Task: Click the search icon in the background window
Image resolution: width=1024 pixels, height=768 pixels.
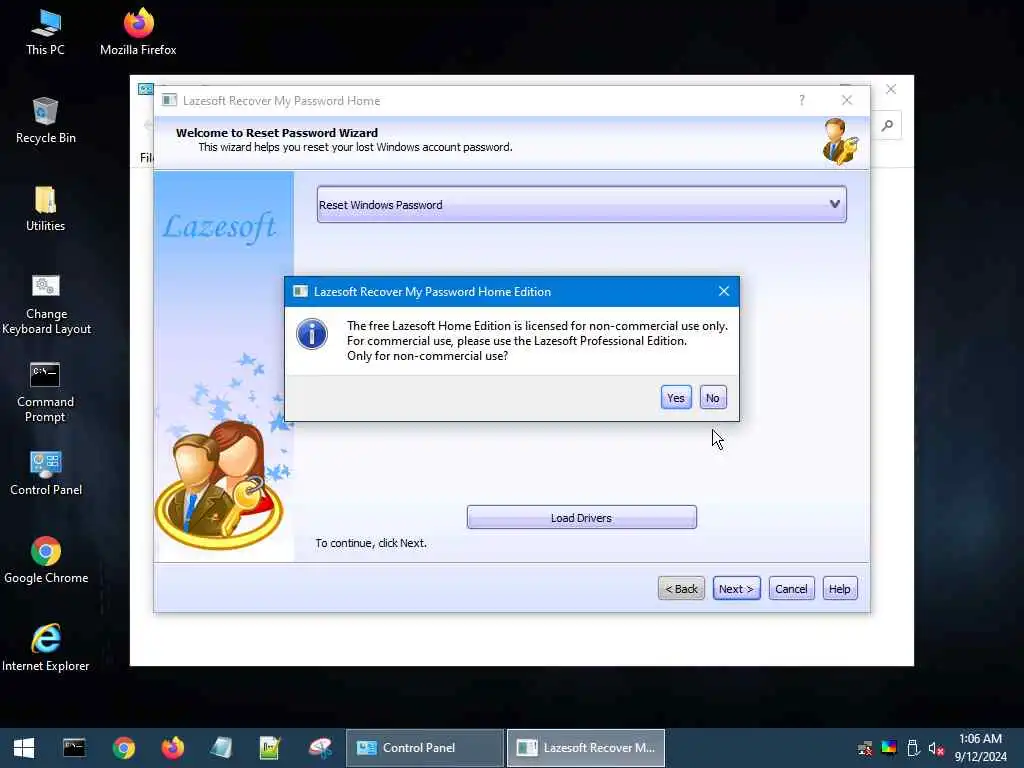Action: (888, 125)
